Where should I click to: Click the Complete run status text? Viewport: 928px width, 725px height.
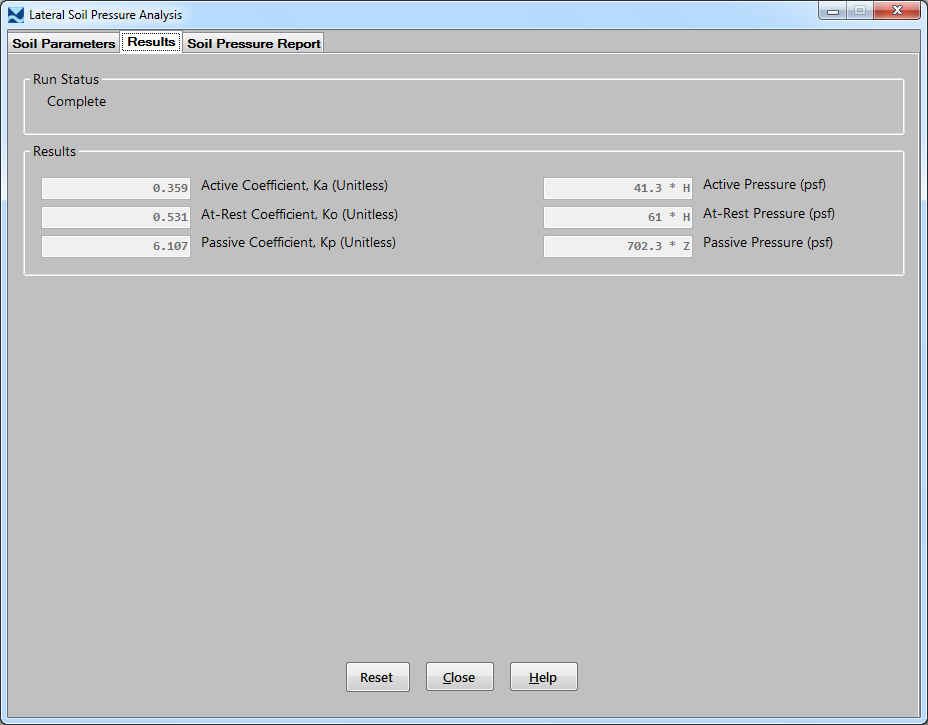(76, 102)
